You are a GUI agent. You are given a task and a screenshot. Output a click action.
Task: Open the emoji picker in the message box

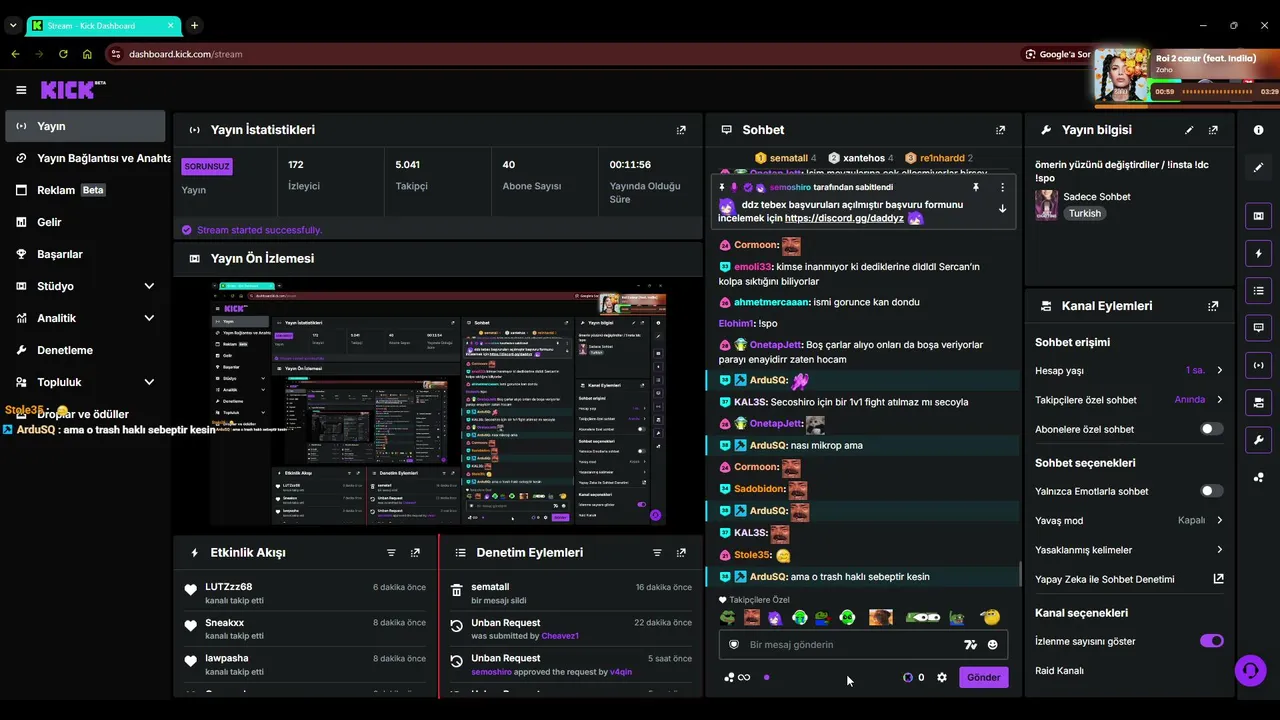click(x=993, y=645)
